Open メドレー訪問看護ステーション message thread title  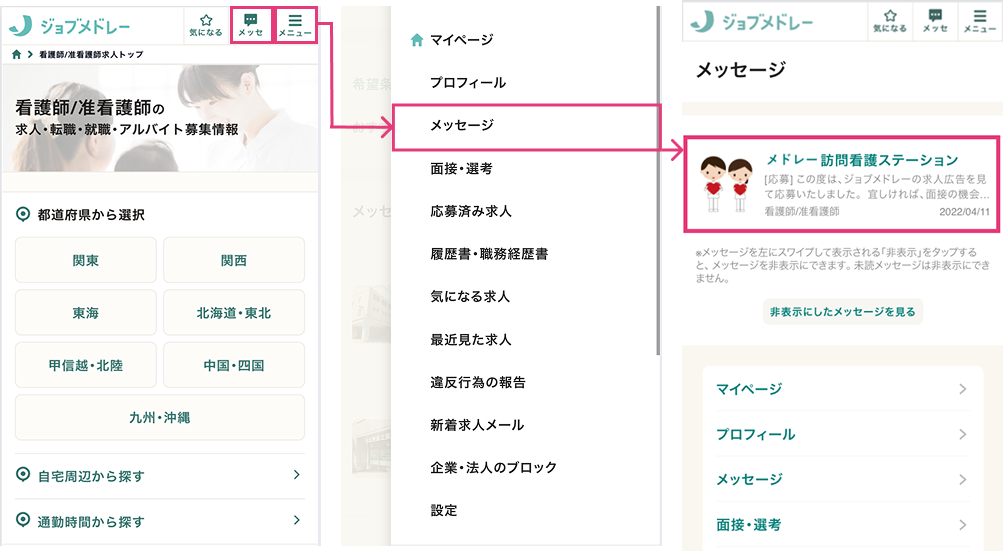click(862, 160)
